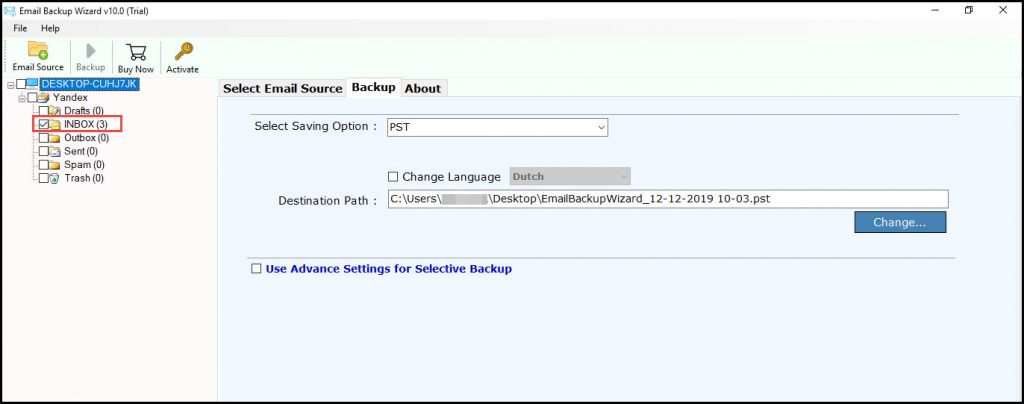Tick the Drafts folder checkbox
The height and width of the screenshot is (404, 1024).
[x=43, y=111]
